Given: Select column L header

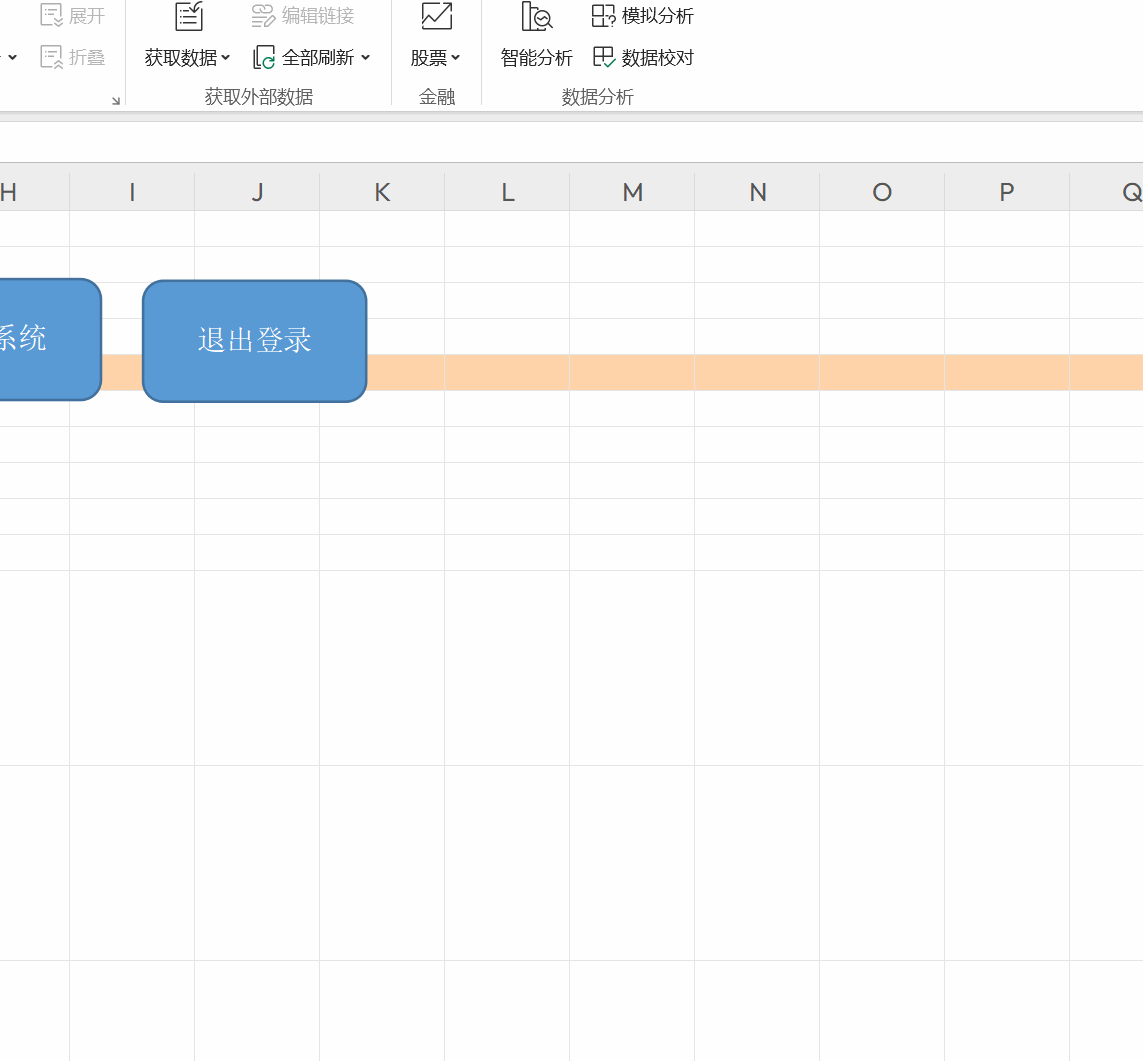Looking at the screenshot, I should tap(507, 192).
